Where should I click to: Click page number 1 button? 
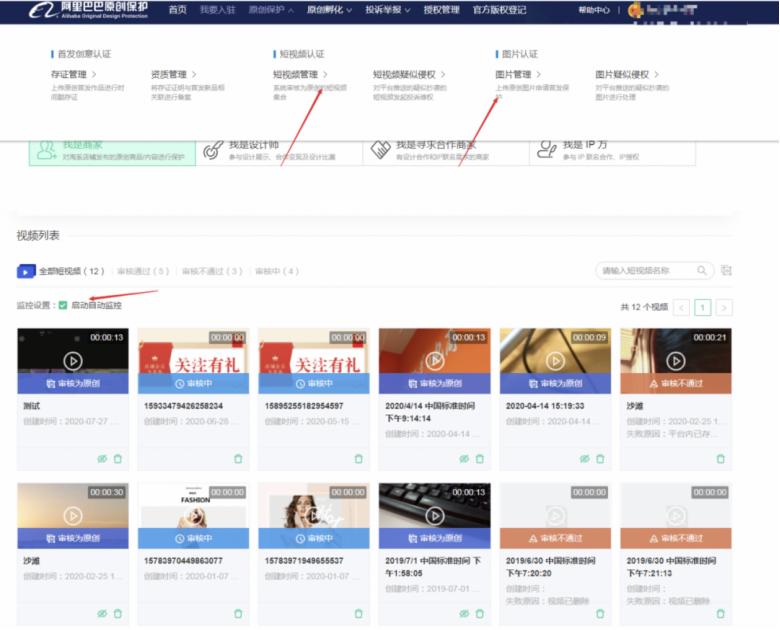[x=703, y=308]
